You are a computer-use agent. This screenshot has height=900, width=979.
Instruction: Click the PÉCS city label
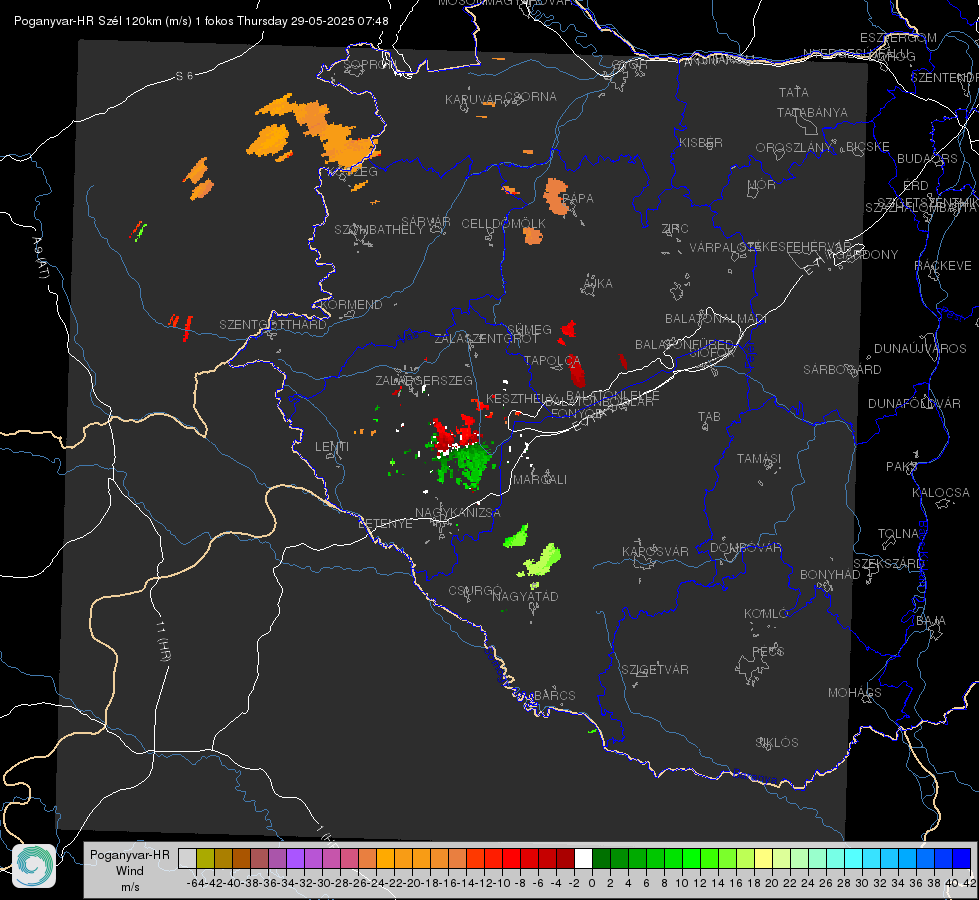(768, 652)
